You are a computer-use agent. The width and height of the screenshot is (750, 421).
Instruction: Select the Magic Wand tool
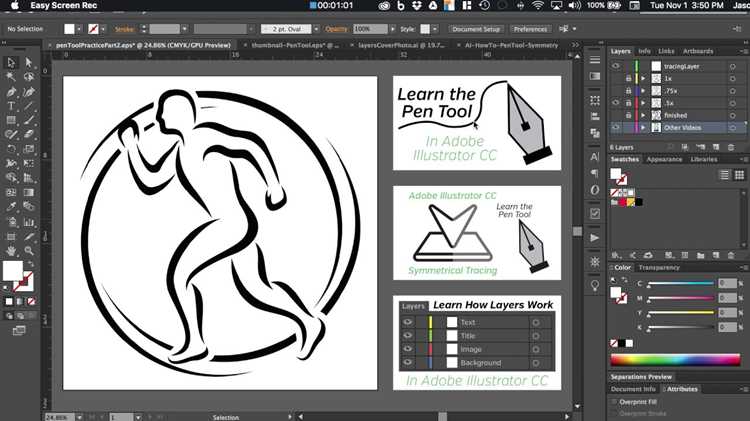point(11,77)
